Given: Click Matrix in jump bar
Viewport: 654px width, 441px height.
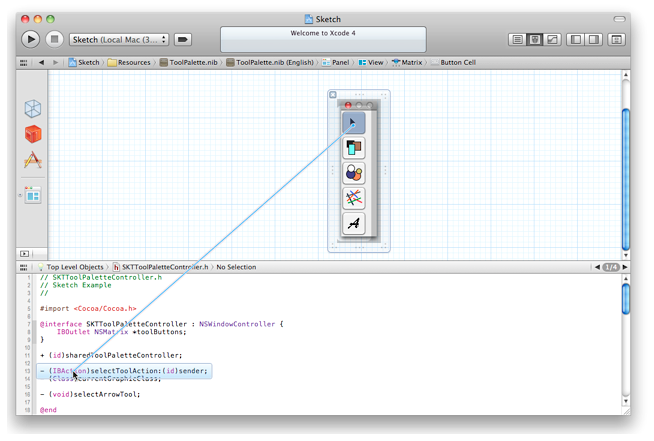Looking at the screenshot, I should tap(407, 63).
